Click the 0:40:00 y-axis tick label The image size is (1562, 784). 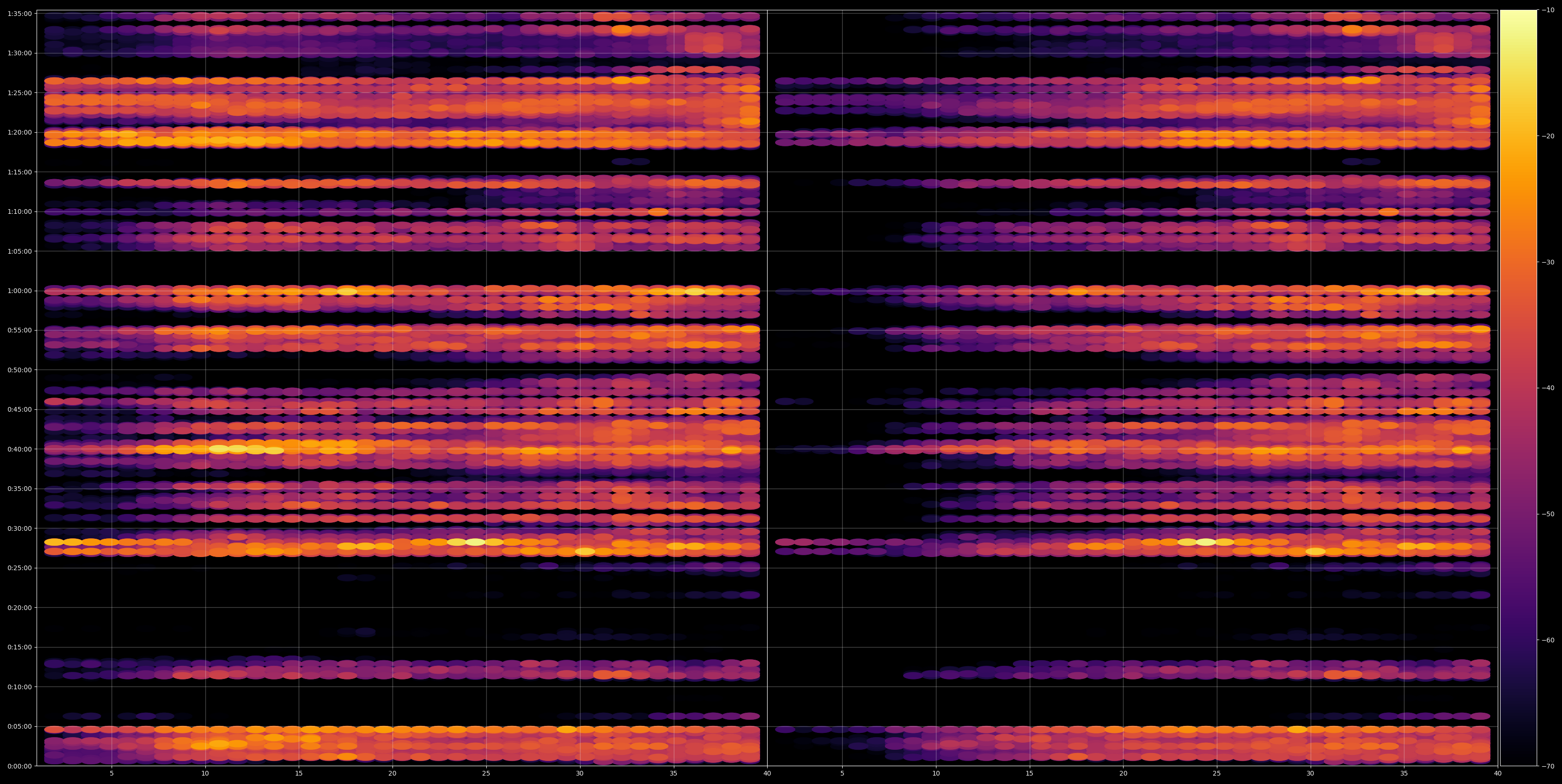click(19, 449)
